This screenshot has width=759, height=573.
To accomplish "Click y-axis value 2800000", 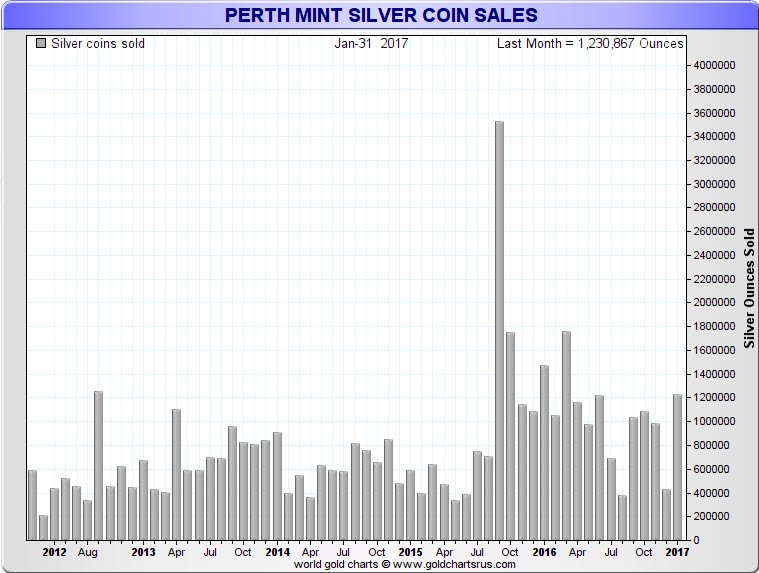I will click(x=714, y=207).
